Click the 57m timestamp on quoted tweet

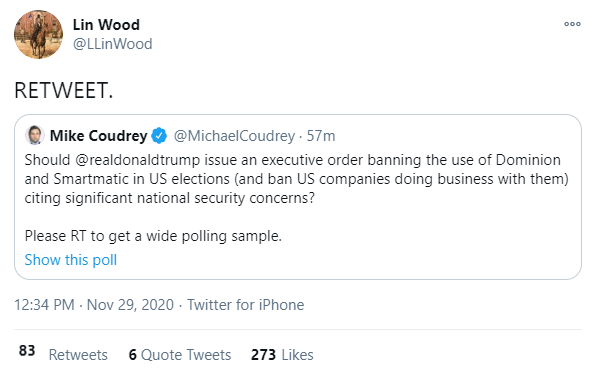tap(321, 136)
